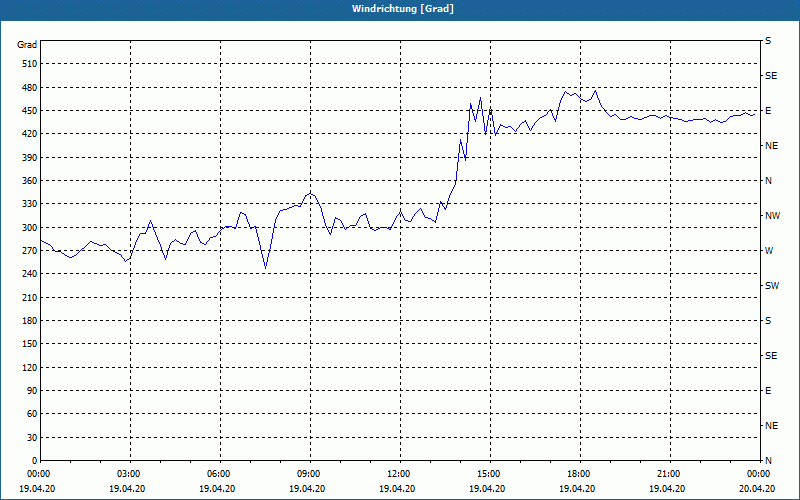
Task: Select the 'W' compass direction label
Action: click(769, 251)
